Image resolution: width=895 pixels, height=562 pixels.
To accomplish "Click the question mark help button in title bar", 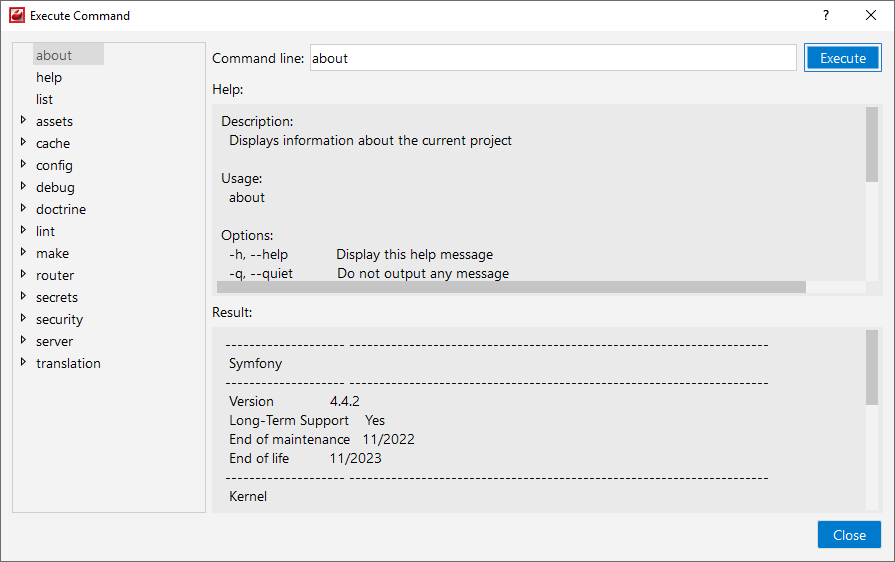I will pyautogui.click(x=825, y=15).
